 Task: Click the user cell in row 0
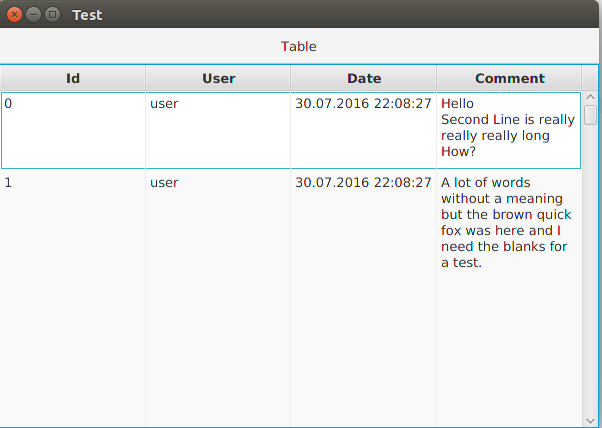pos(218,130)
